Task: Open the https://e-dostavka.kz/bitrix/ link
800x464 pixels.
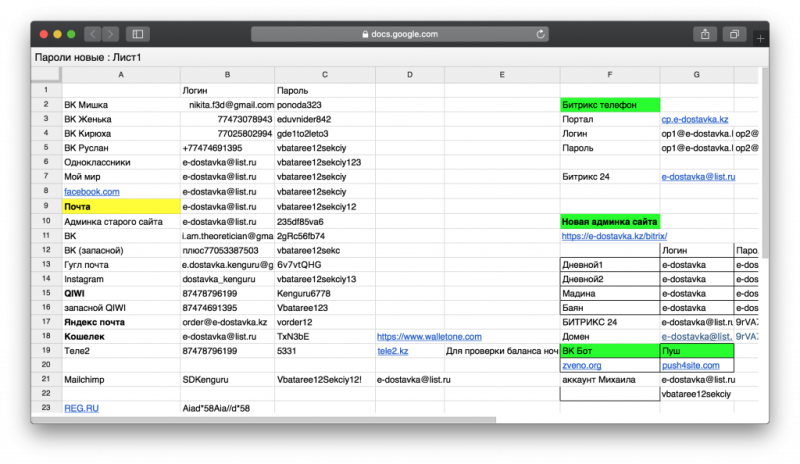Action: (614, 236)
